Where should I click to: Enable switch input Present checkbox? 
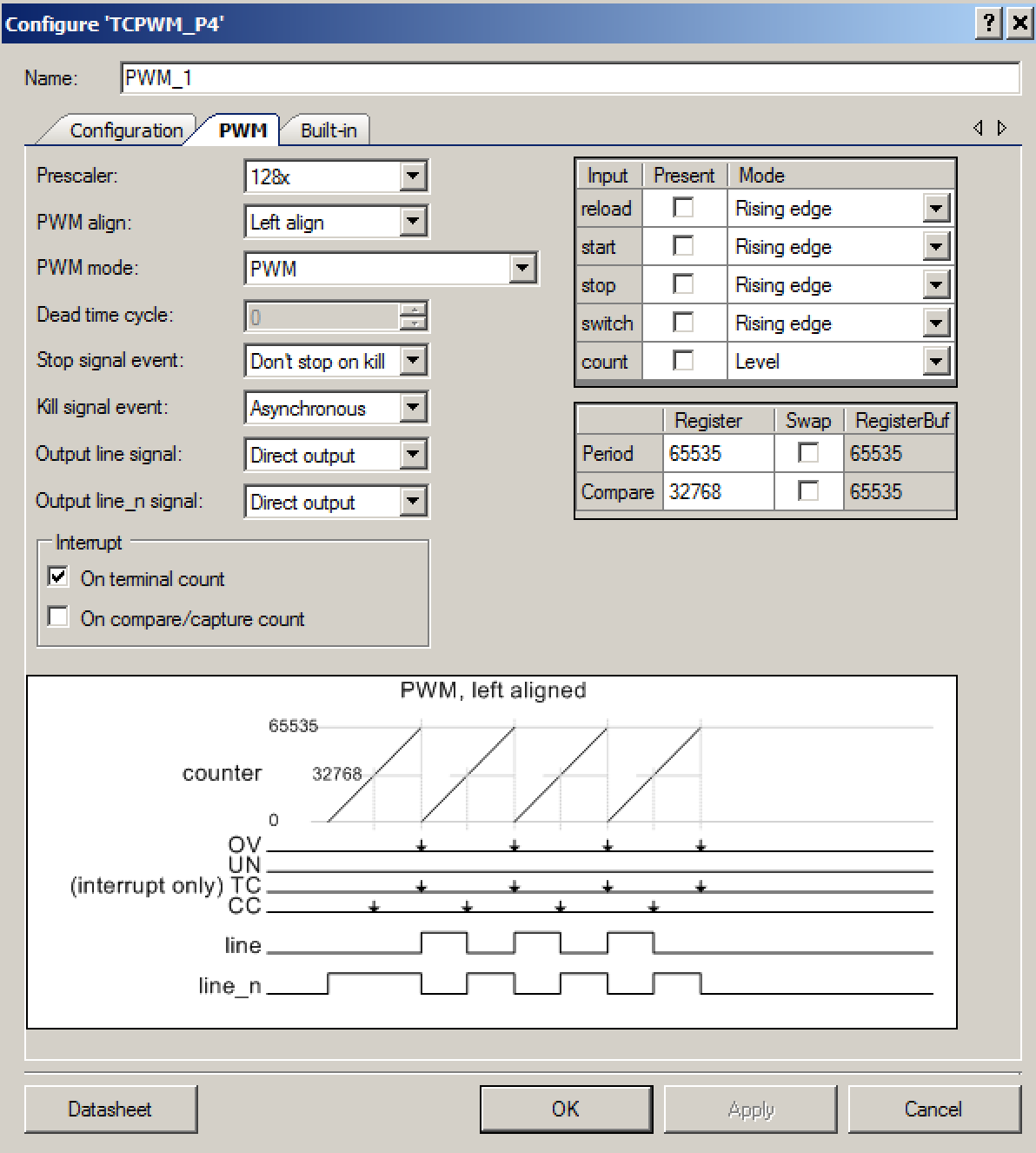pyautogui.click(x=684, y=323)
